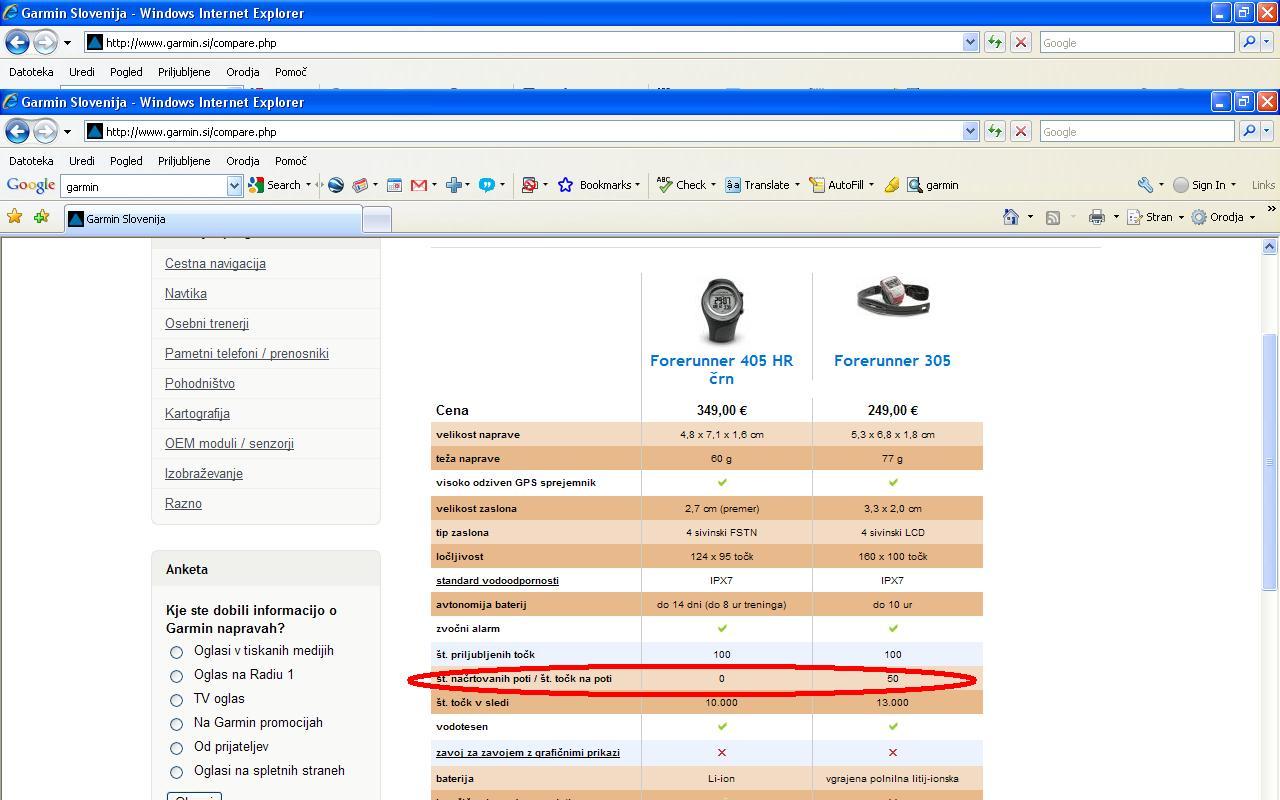
Task: Refresh page in background window
Action: (995, 43)
